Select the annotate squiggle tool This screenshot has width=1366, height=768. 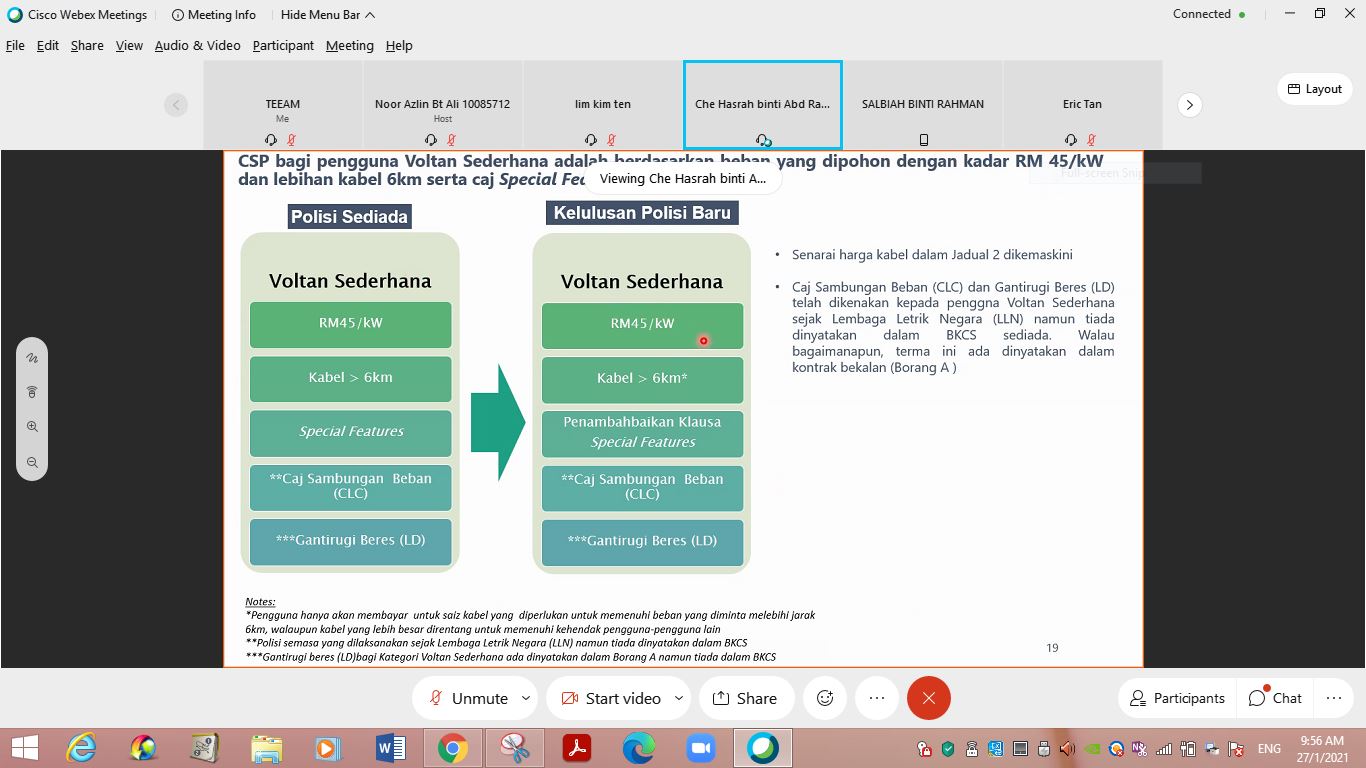pos(32,357)
